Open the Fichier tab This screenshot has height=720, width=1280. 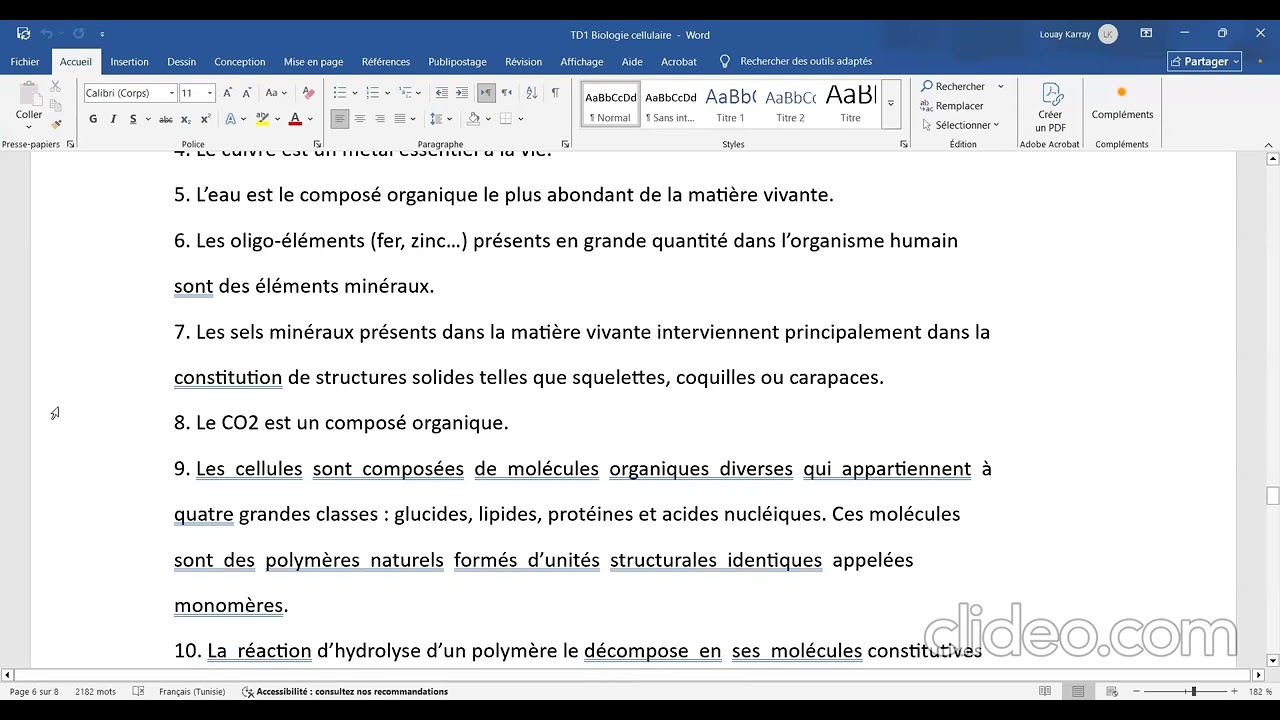pos(25,62)
